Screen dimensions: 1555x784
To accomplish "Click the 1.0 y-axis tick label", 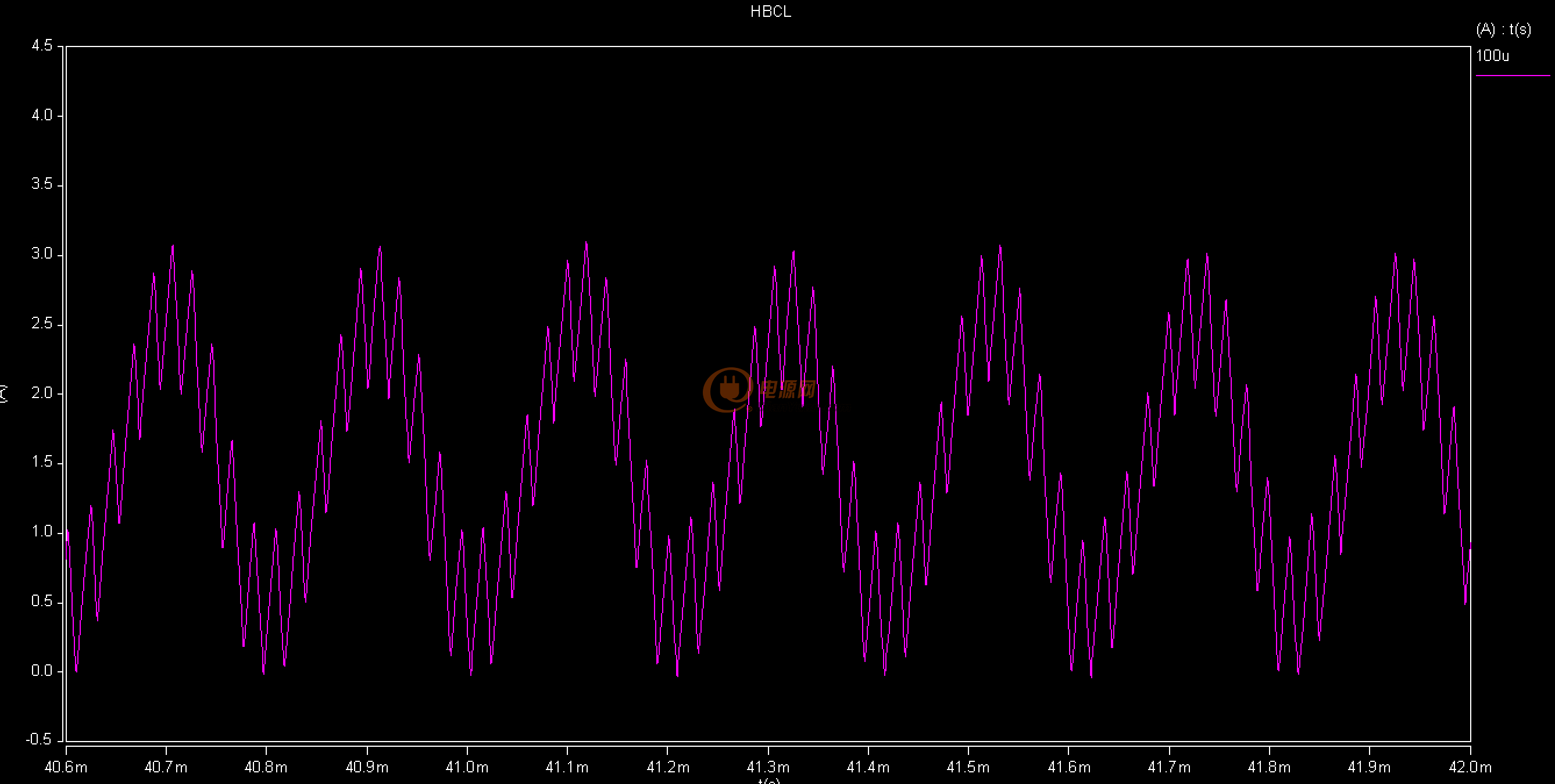I will tap(42, 532).
